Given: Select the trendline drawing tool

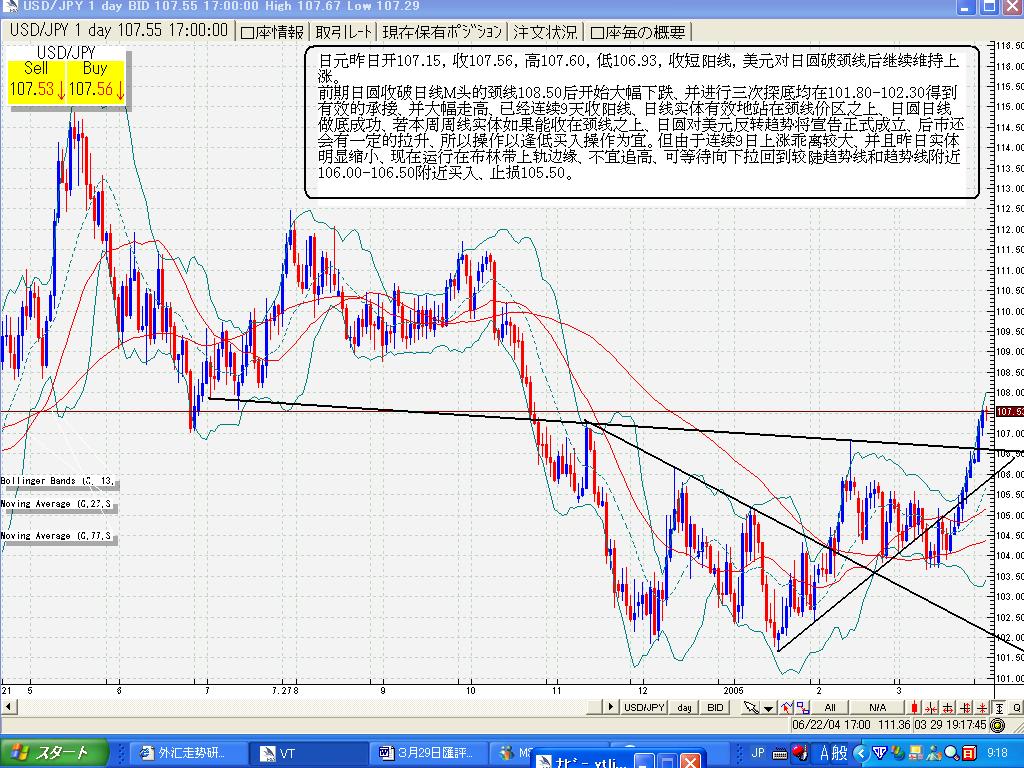Looking at the screenshot, I should tap(786, 707).
